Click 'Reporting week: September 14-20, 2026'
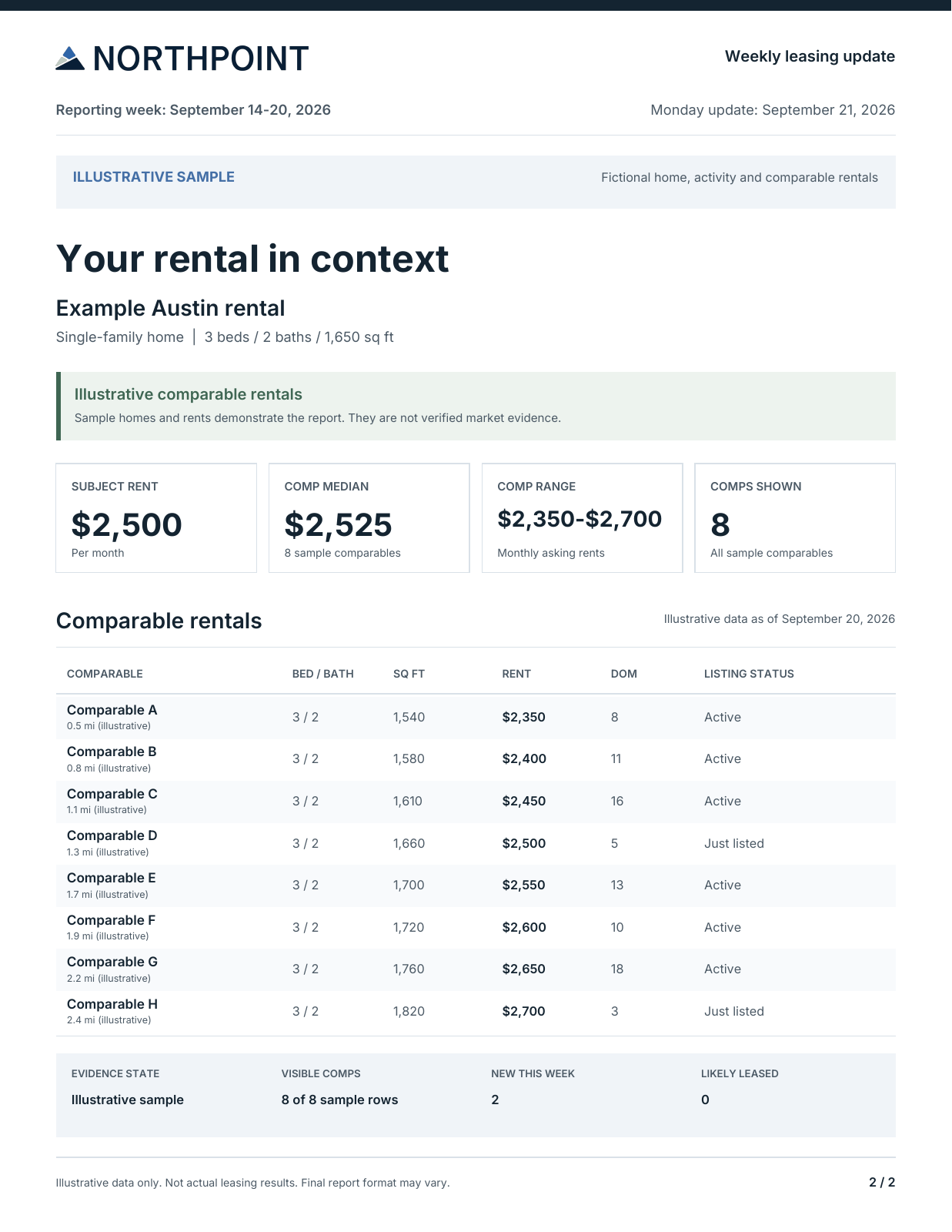 [193, 110]
